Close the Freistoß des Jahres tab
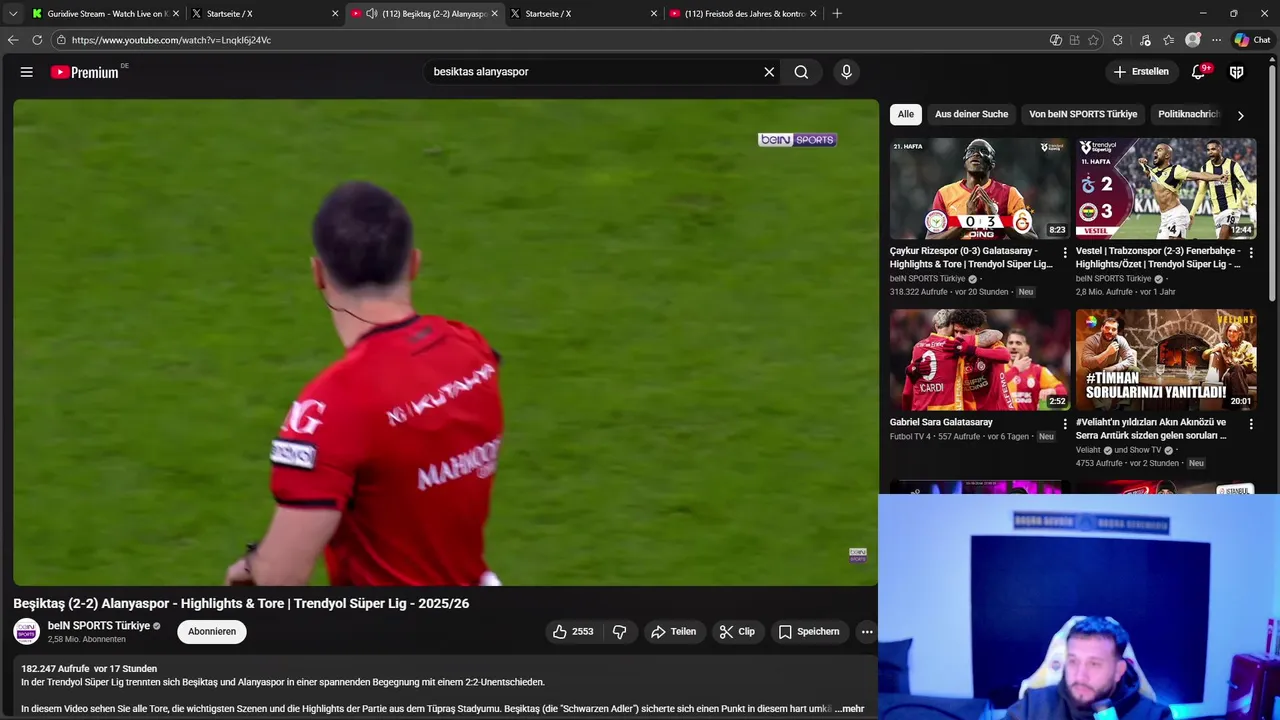 [813, 14]
